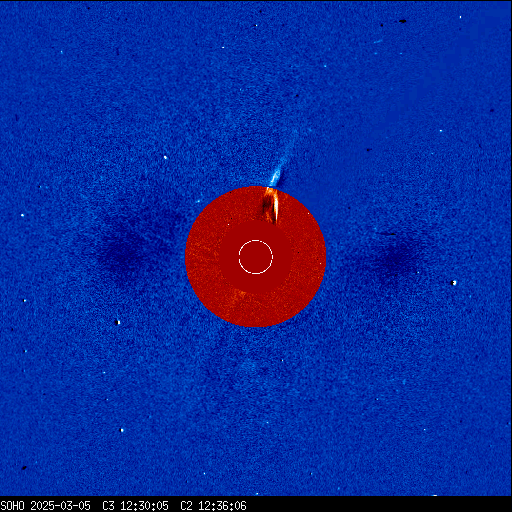Click the C3 12:30:05 timestamp
512x512 pixels.
click(x=135, y=506)
